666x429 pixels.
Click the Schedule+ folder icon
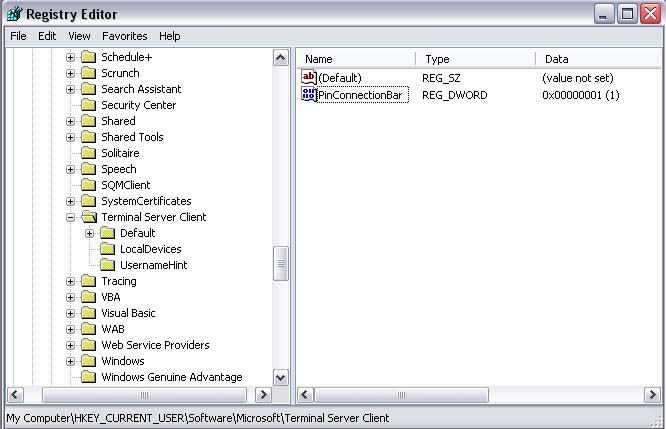pyautogui.click(x=88, y=57)
